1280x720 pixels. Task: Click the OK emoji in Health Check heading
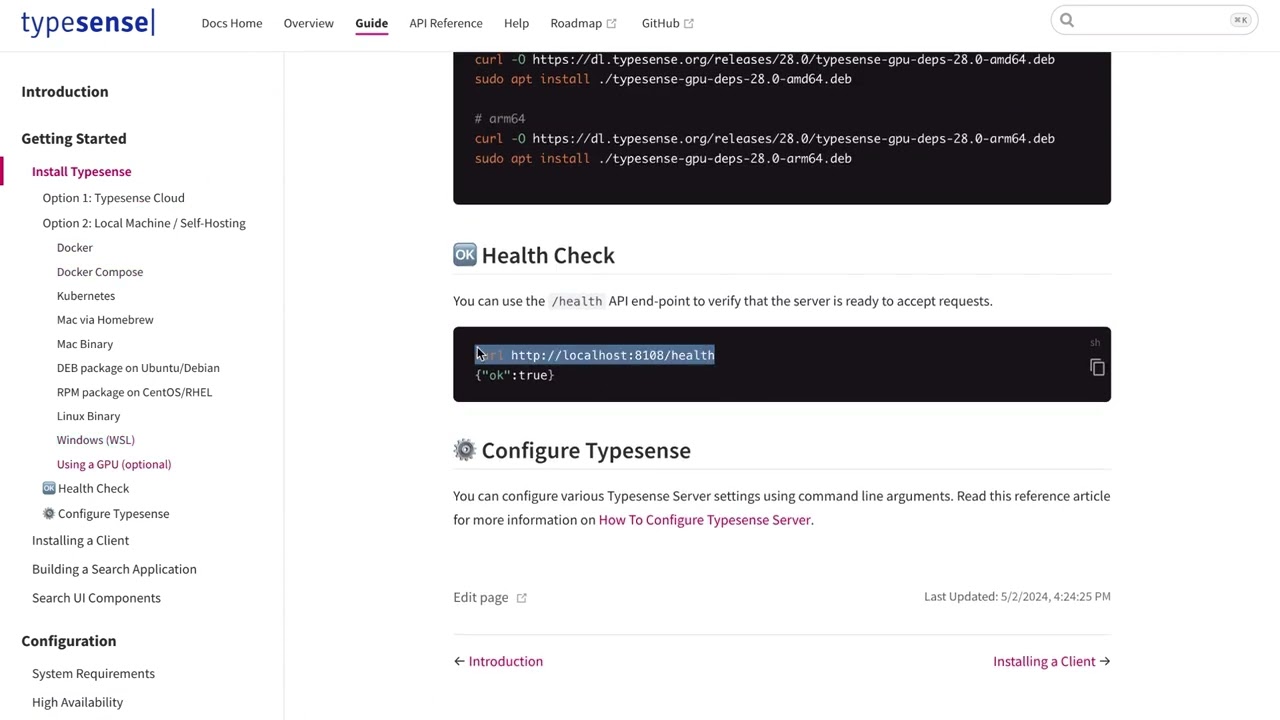tap(465, 255)
